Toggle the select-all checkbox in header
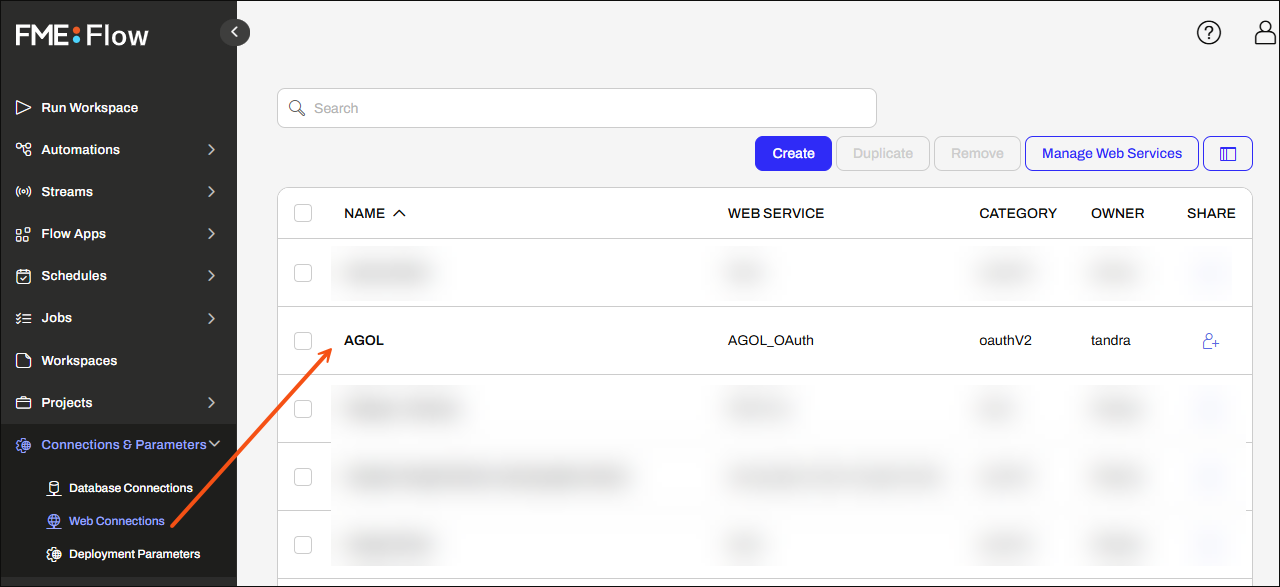Image resolution: width=1280 pixels, height=587 pixels. 303,213
